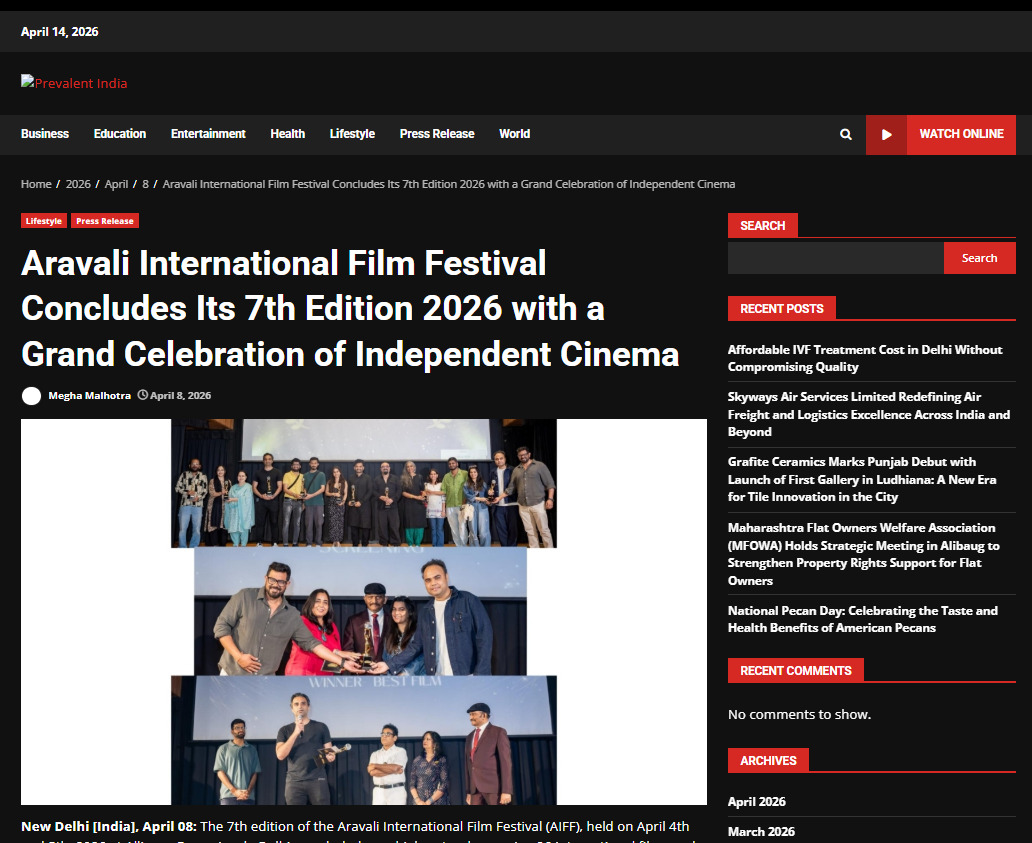Click the Press Release tag above headline
Screen dimensions: 1032x843
click(x=104, y=221)
